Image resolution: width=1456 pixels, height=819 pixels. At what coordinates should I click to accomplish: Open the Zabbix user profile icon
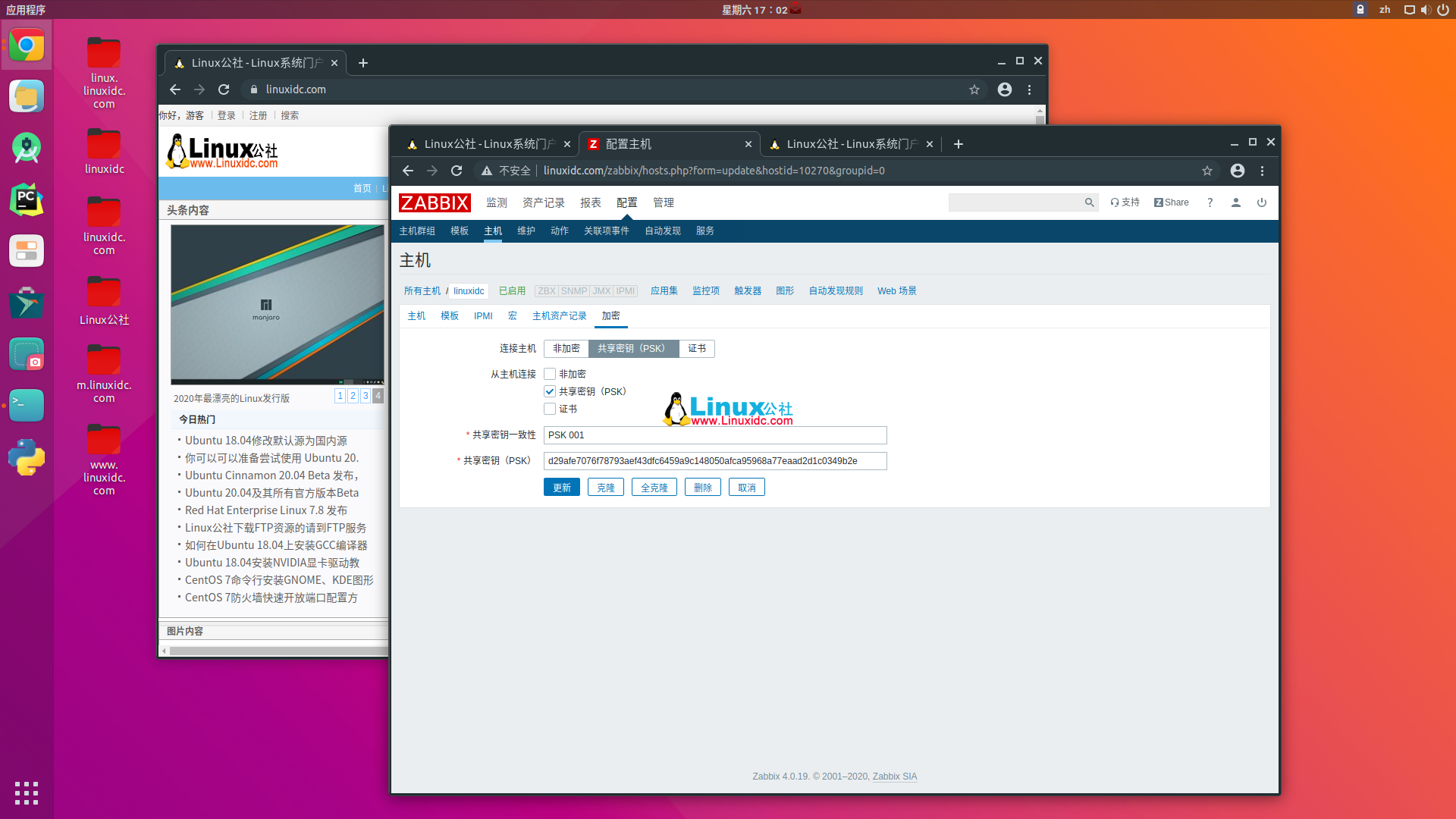click(x=1236, y=202)
